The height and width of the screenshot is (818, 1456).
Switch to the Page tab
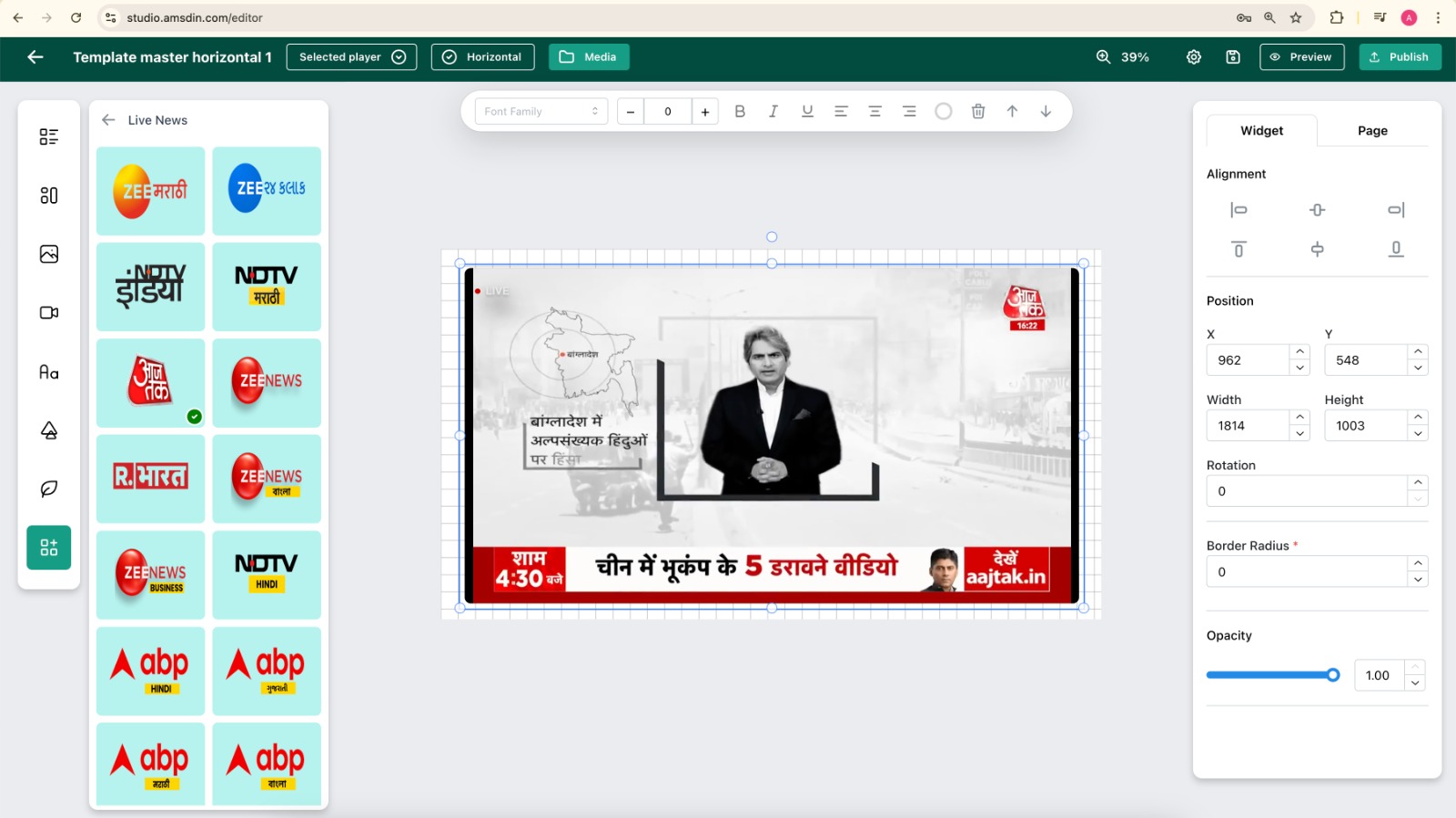click(1372, 130)
